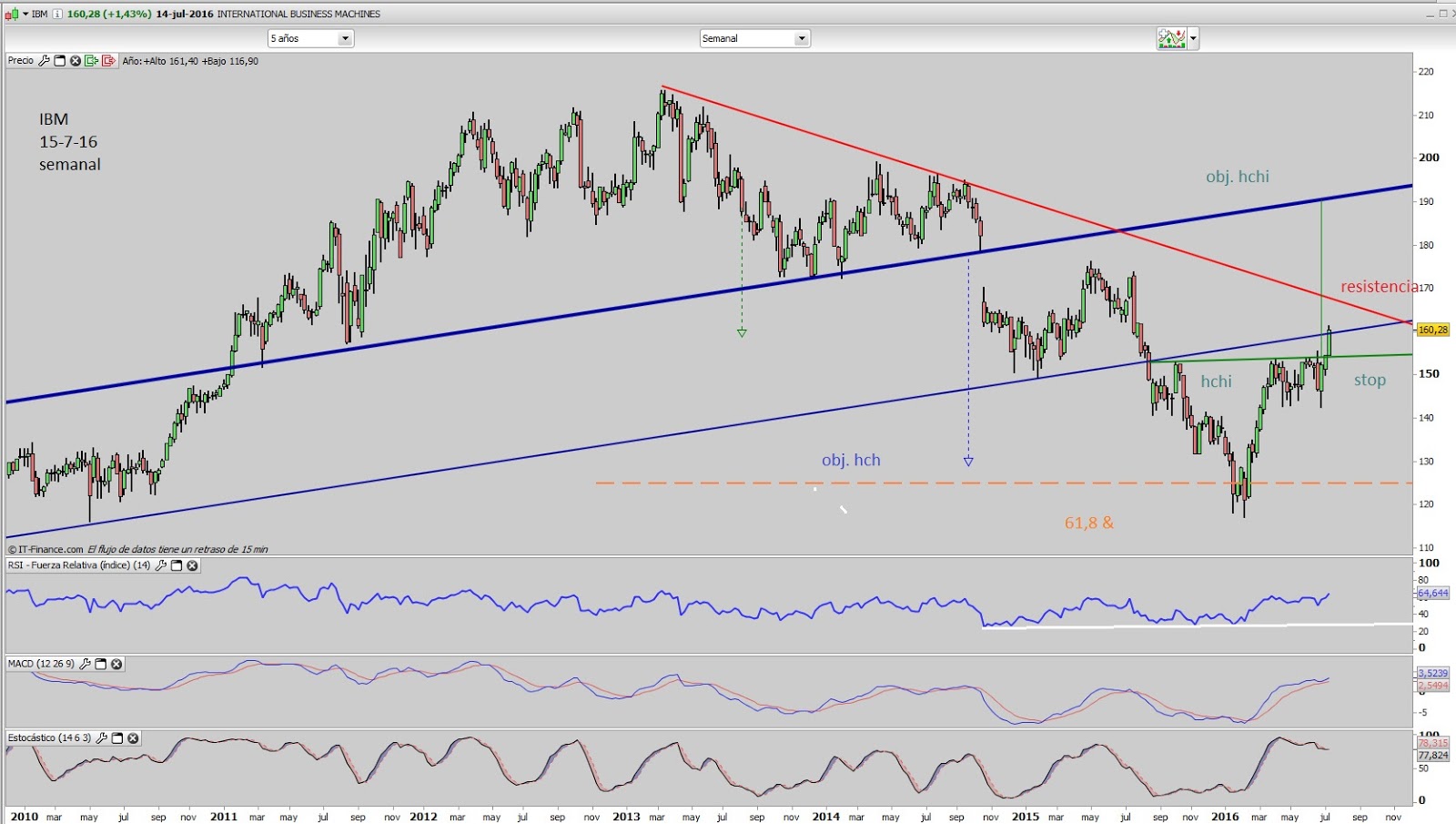Image resolution: width=1456 pixels, height=824 pixels.
Task: Click the 2016 year label on time axis
Action: 1225,816
